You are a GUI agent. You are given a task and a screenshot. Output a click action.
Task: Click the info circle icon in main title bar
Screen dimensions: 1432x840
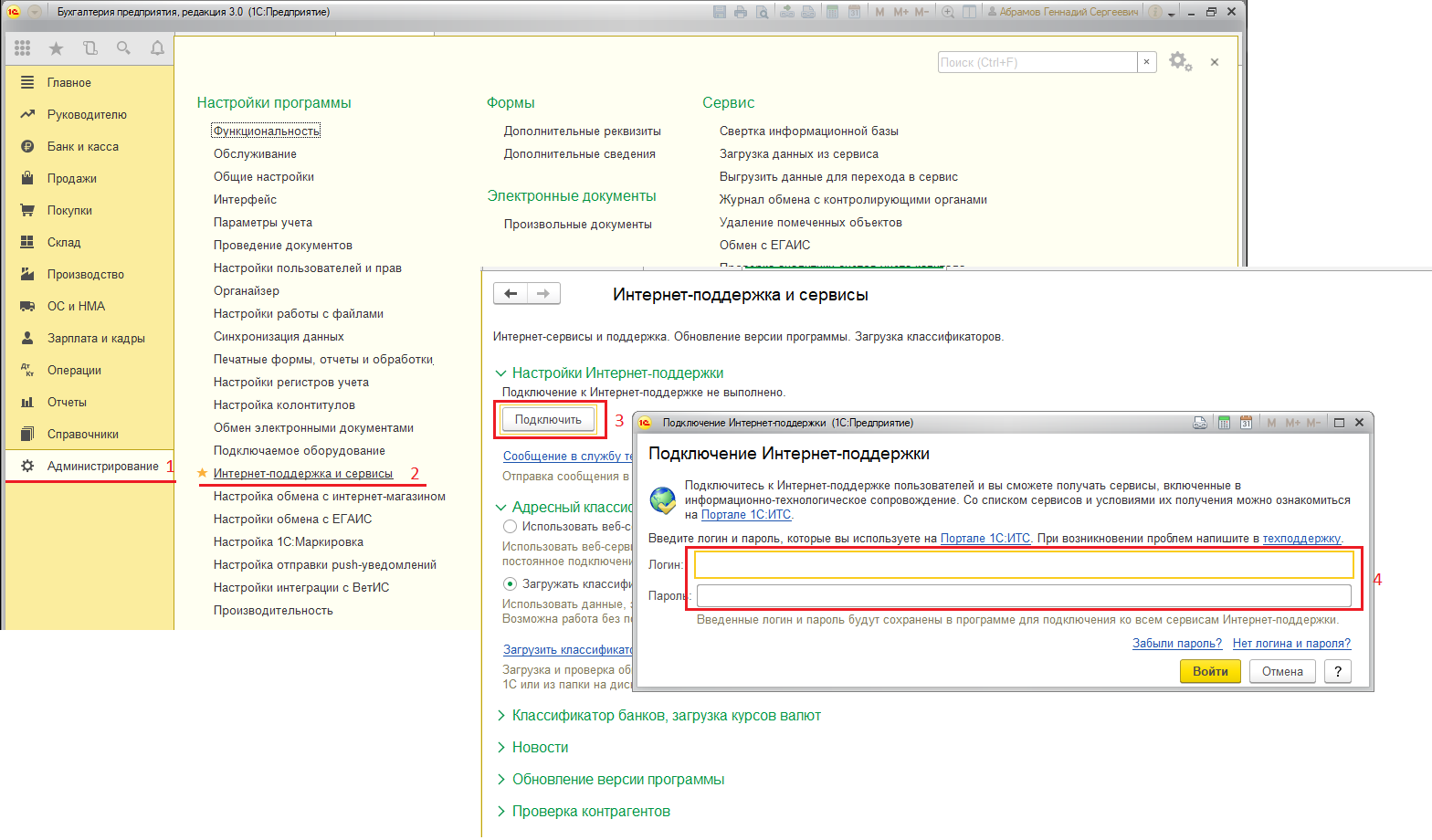1155,12
